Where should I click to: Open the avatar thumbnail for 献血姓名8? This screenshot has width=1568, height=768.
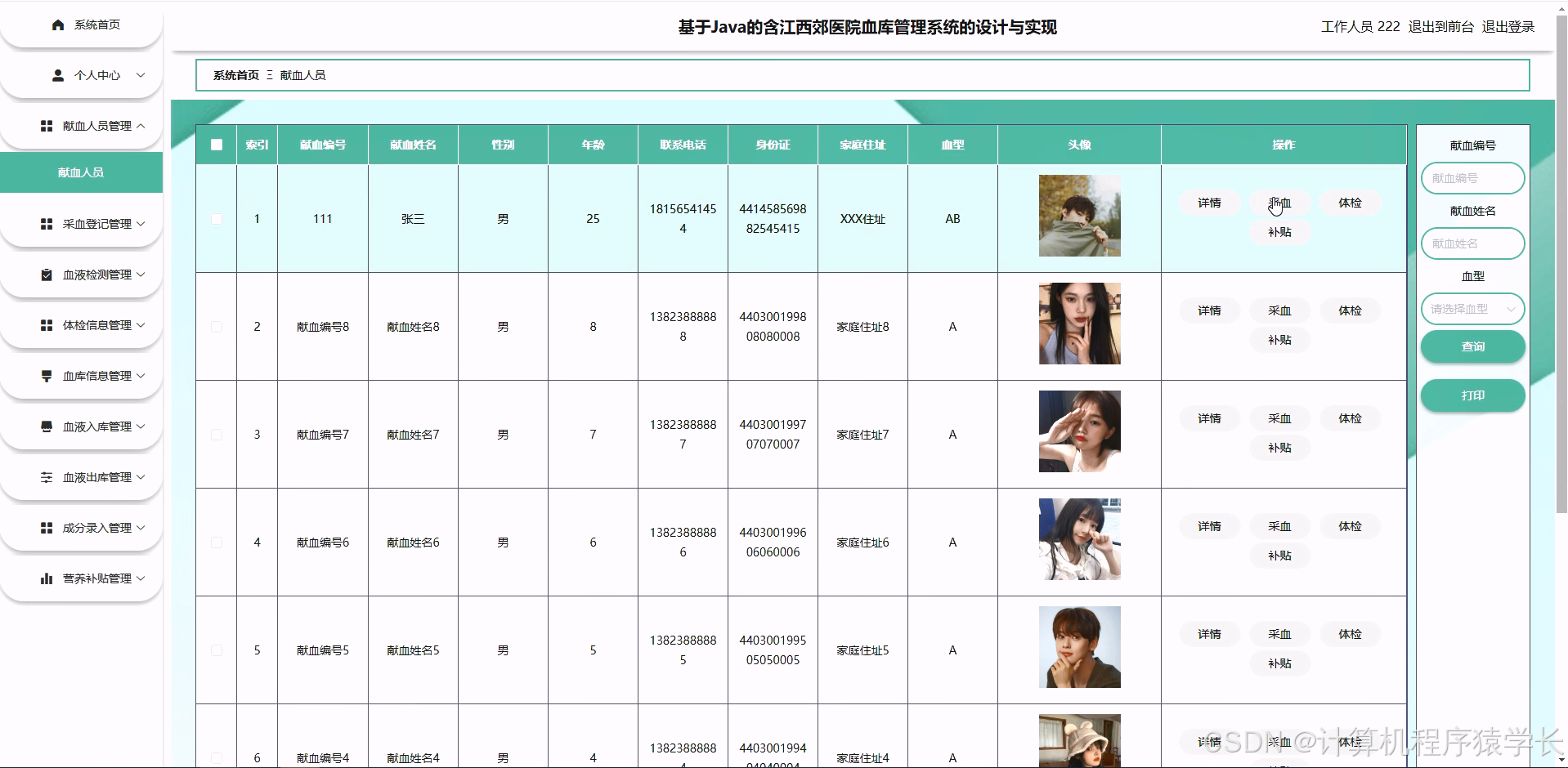[1079, 324]
